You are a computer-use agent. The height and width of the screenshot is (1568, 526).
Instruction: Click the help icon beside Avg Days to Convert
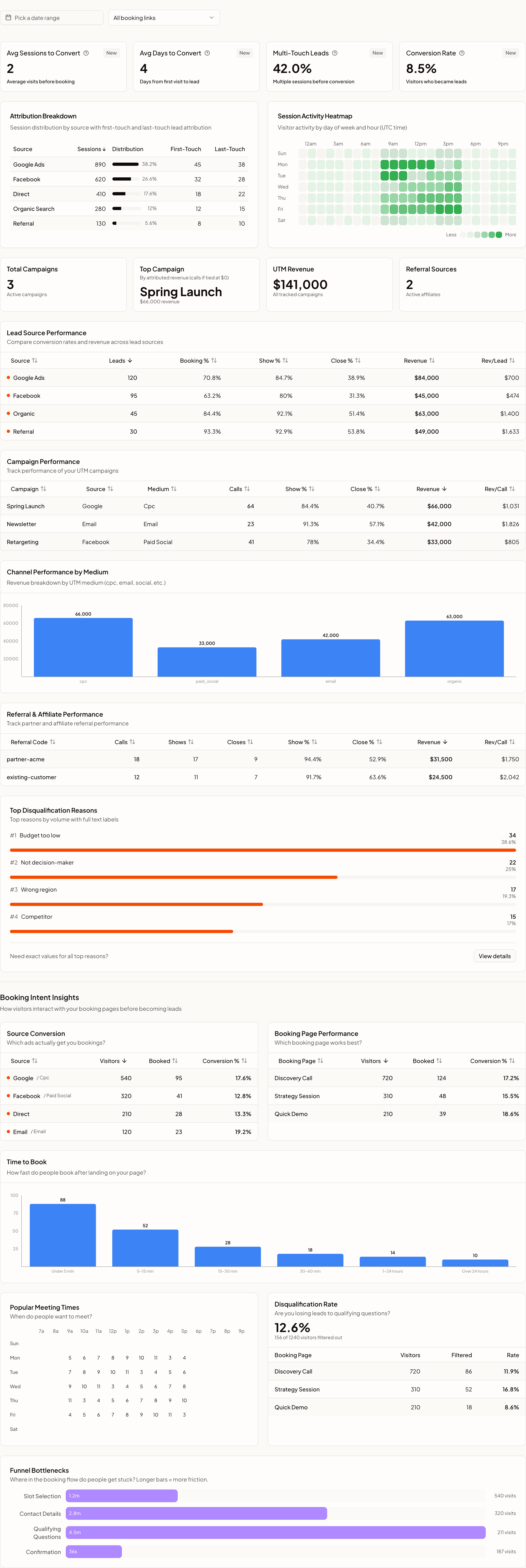pos(207,53)
